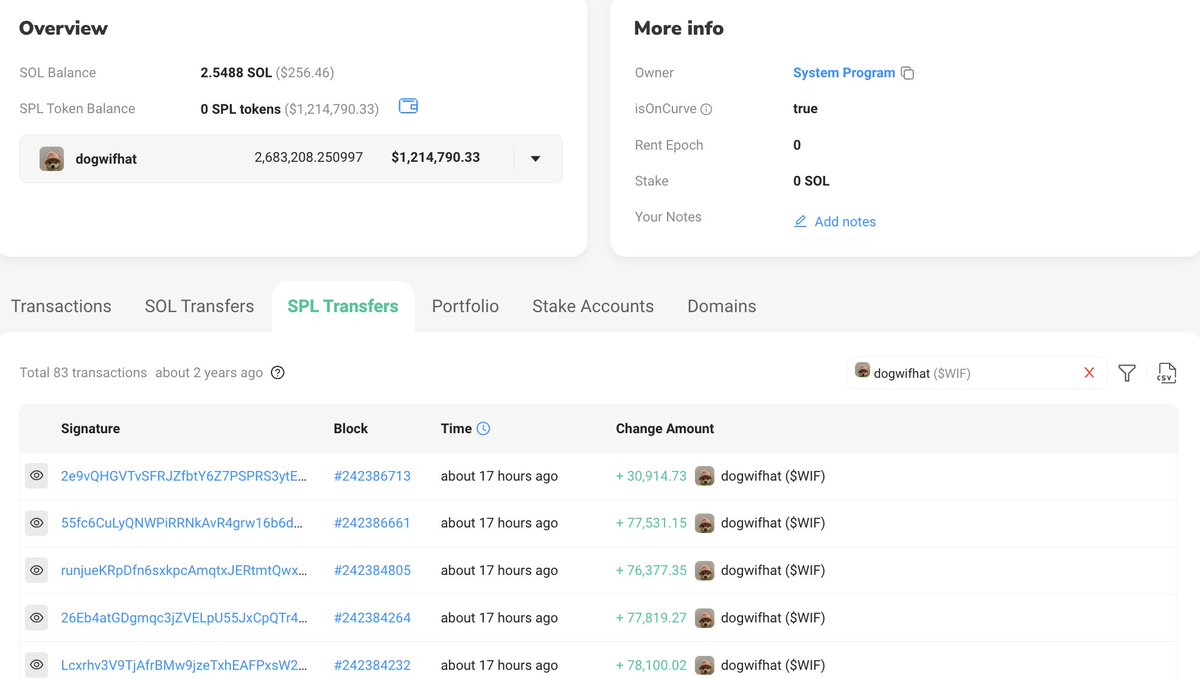Open block #242384232
Viewport: 1200px width, 679px height.
tap(372, 665)
